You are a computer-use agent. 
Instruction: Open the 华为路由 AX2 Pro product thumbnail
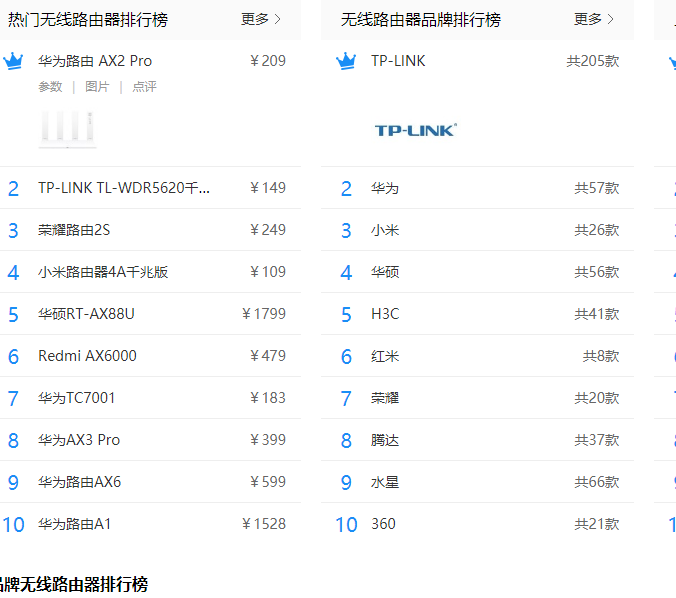[x=67, y=128]
